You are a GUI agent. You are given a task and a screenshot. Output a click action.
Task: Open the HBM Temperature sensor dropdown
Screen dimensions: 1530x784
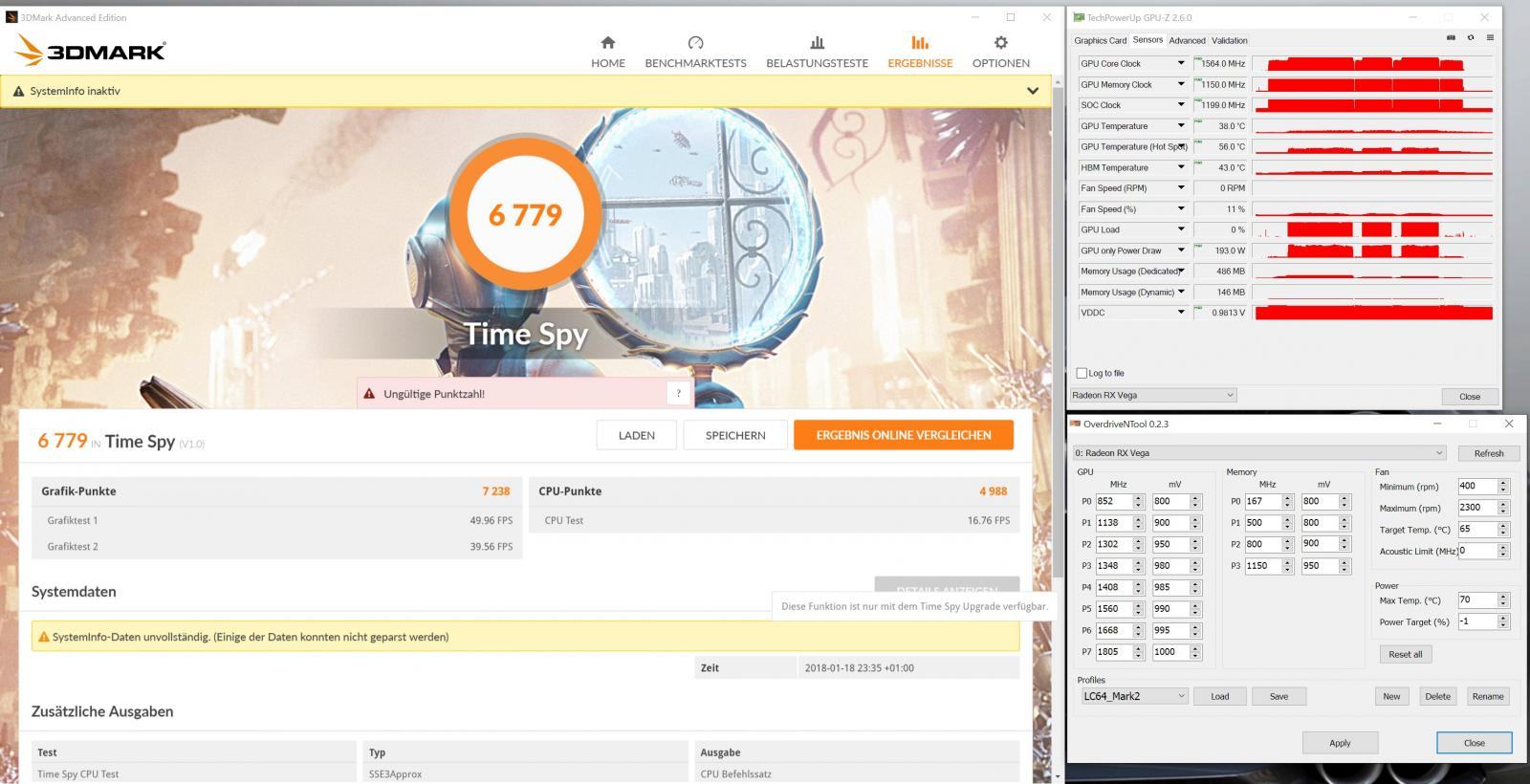tap(1181, 167)
